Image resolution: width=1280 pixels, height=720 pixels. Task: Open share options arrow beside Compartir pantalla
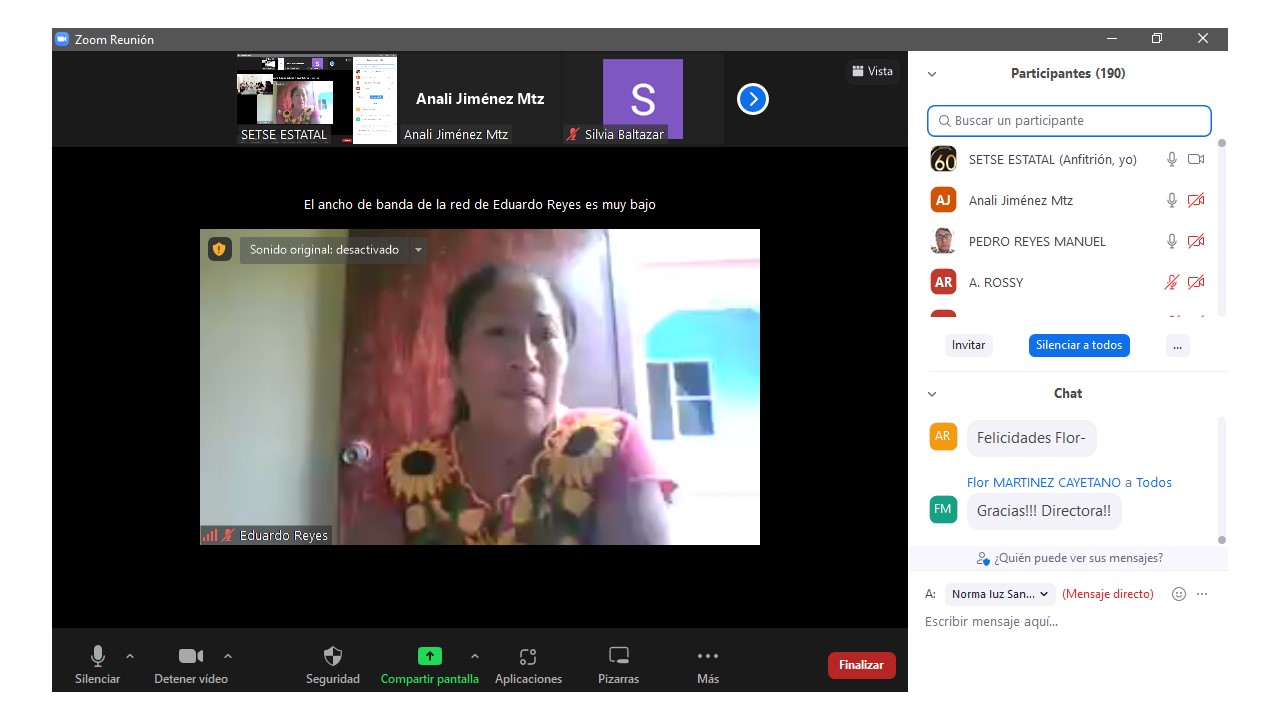coord(475,656)
